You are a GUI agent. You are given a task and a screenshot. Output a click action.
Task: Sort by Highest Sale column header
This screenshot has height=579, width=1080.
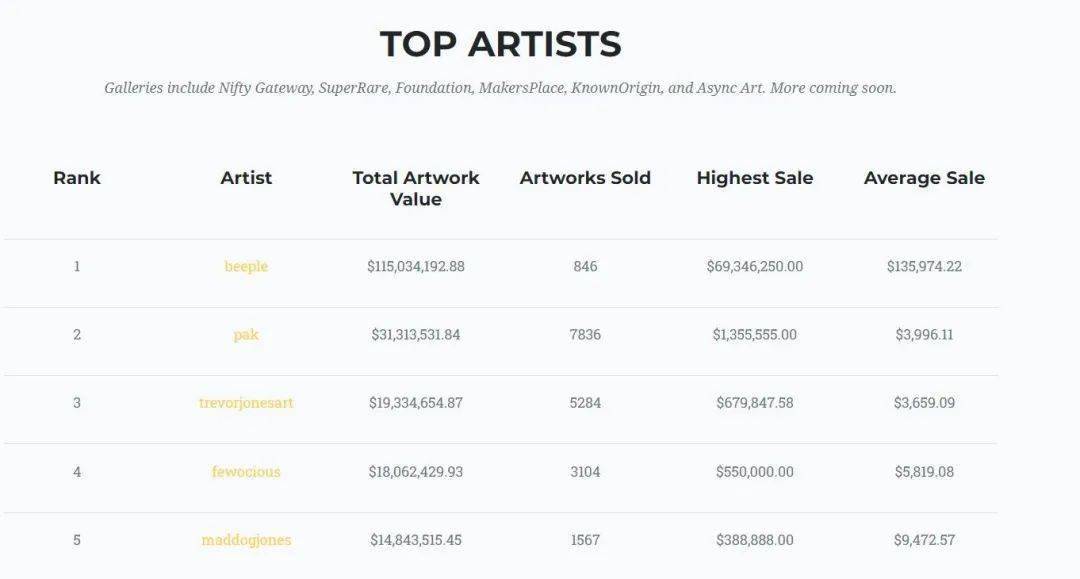tap(755, 178)
